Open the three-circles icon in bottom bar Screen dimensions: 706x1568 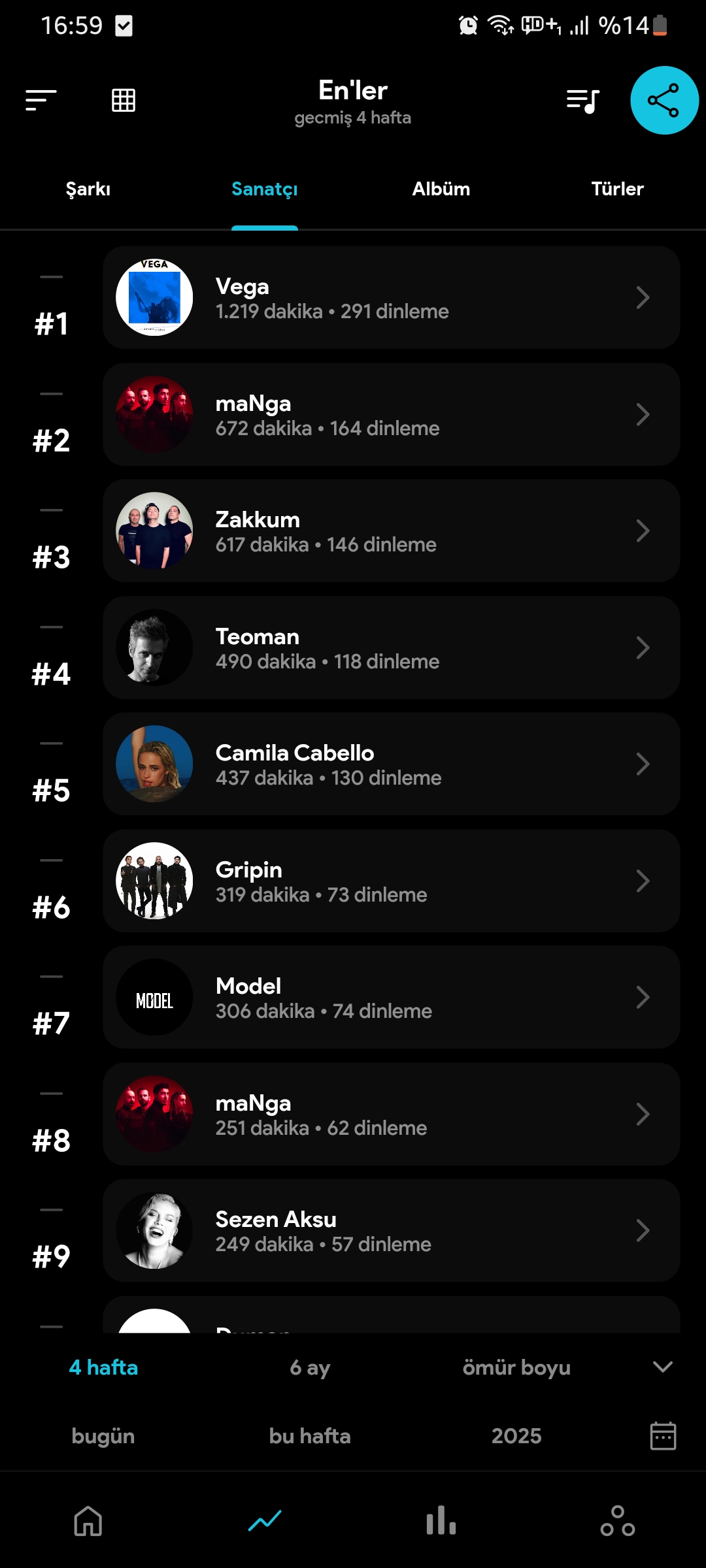pyautogui.click(x=618, y=1521)
